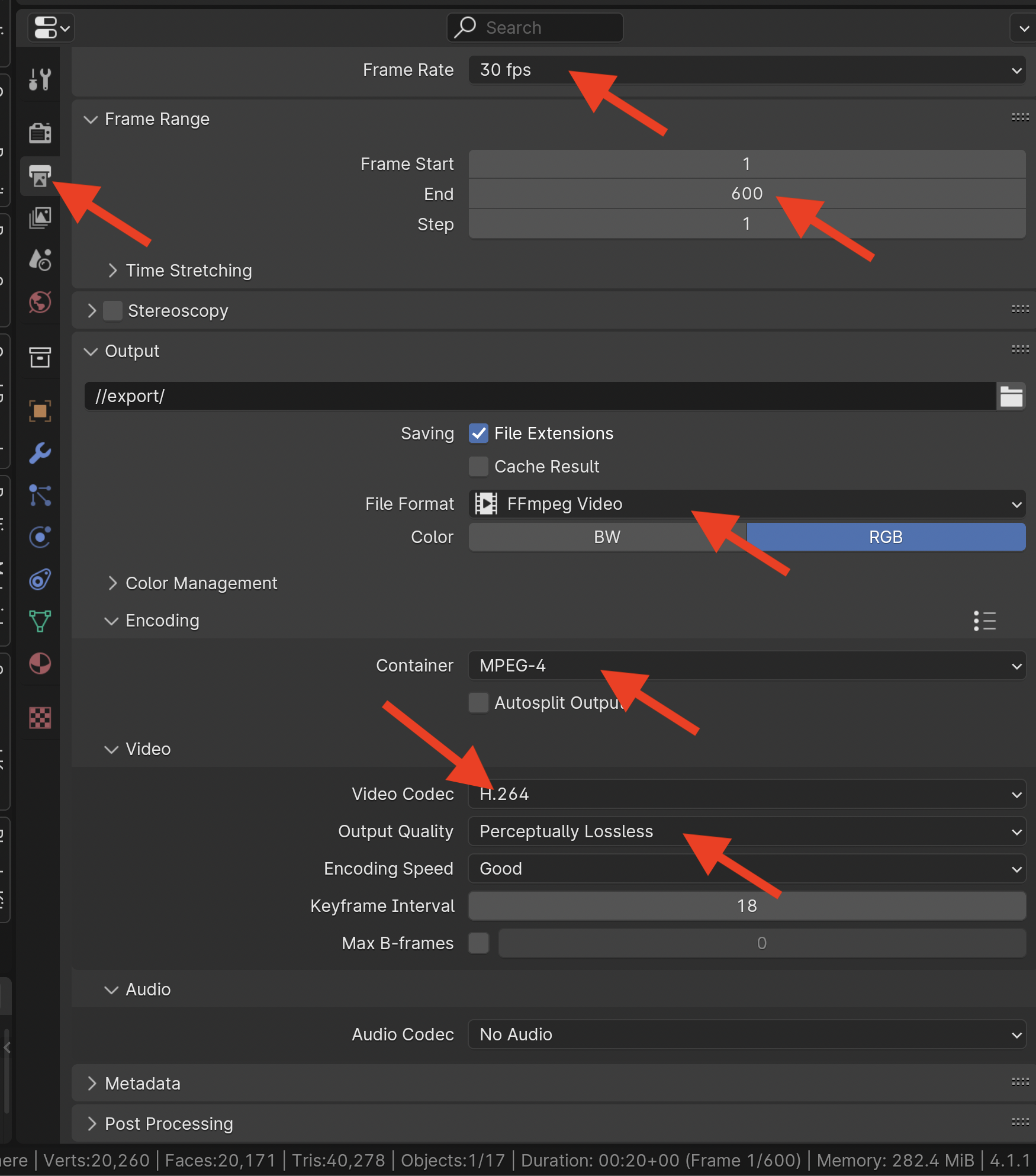This screenshot has height=1176, width=1036.
Task: Click the Faces:20,171 status bar text
Action: (x=220, y=1161)
